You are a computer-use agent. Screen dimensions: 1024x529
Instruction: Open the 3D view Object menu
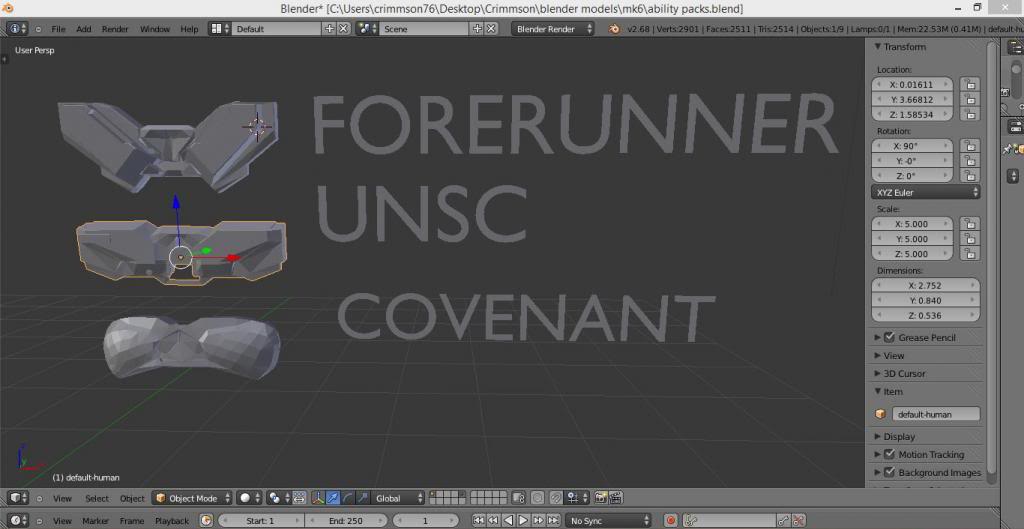click(x=132, y=498)
